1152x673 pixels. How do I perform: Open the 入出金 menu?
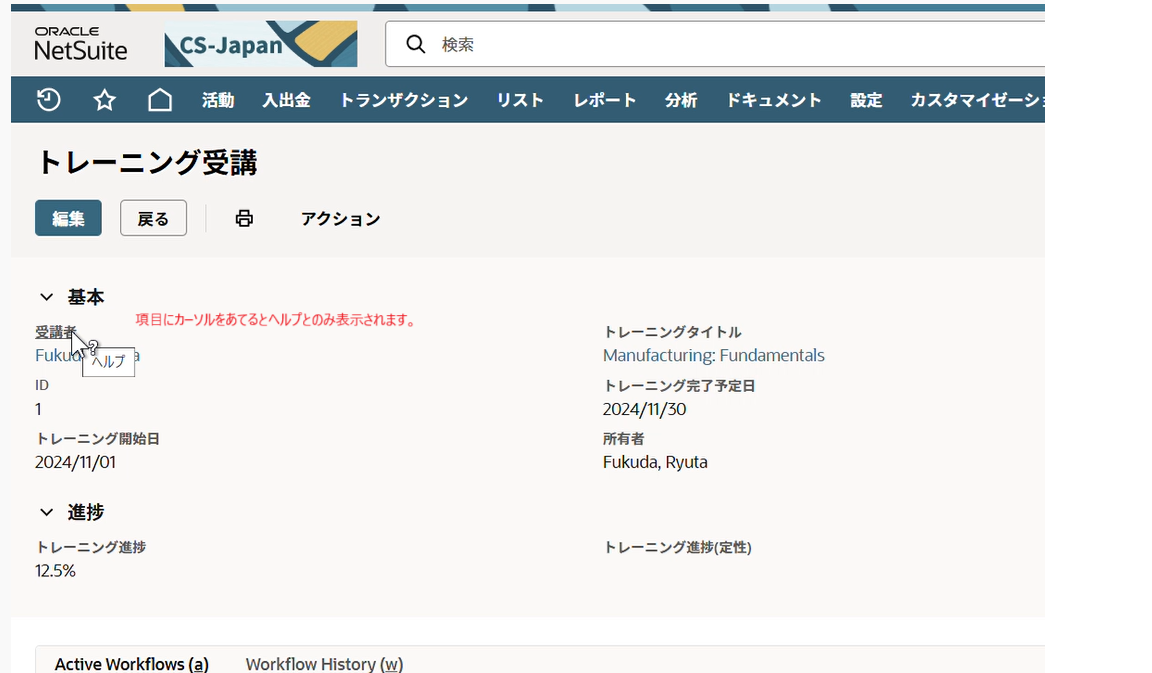(x=287, y=100)
